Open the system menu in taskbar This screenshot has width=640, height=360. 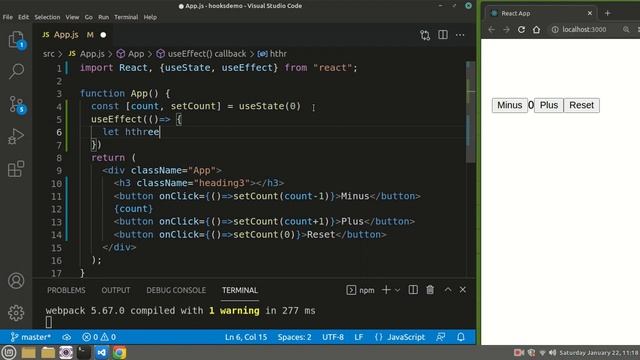9,352
